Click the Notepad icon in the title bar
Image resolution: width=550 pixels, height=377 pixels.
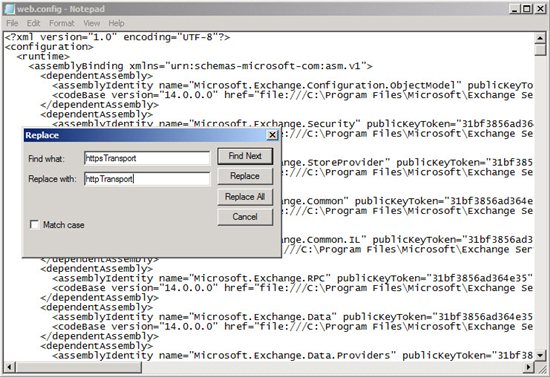point(9,8)
